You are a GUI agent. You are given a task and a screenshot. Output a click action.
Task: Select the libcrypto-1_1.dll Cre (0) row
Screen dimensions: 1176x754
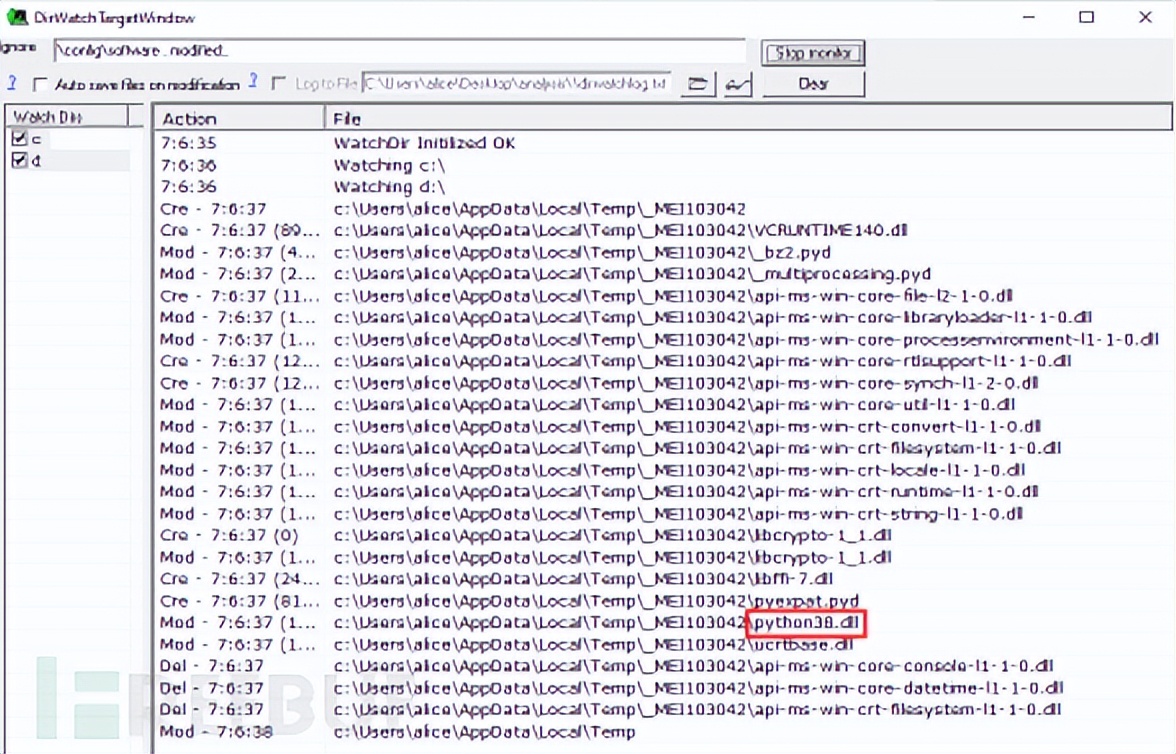tap(664, 536)
